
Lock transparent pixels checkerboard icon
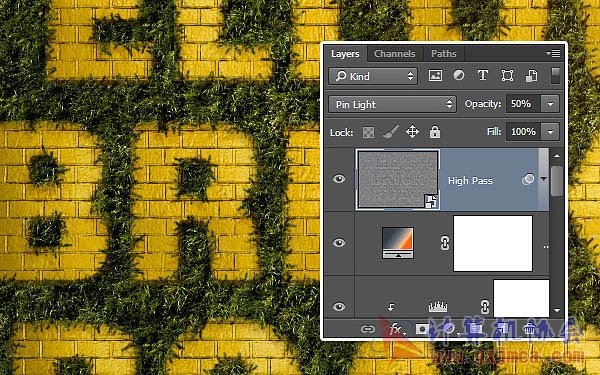(368, 132)
